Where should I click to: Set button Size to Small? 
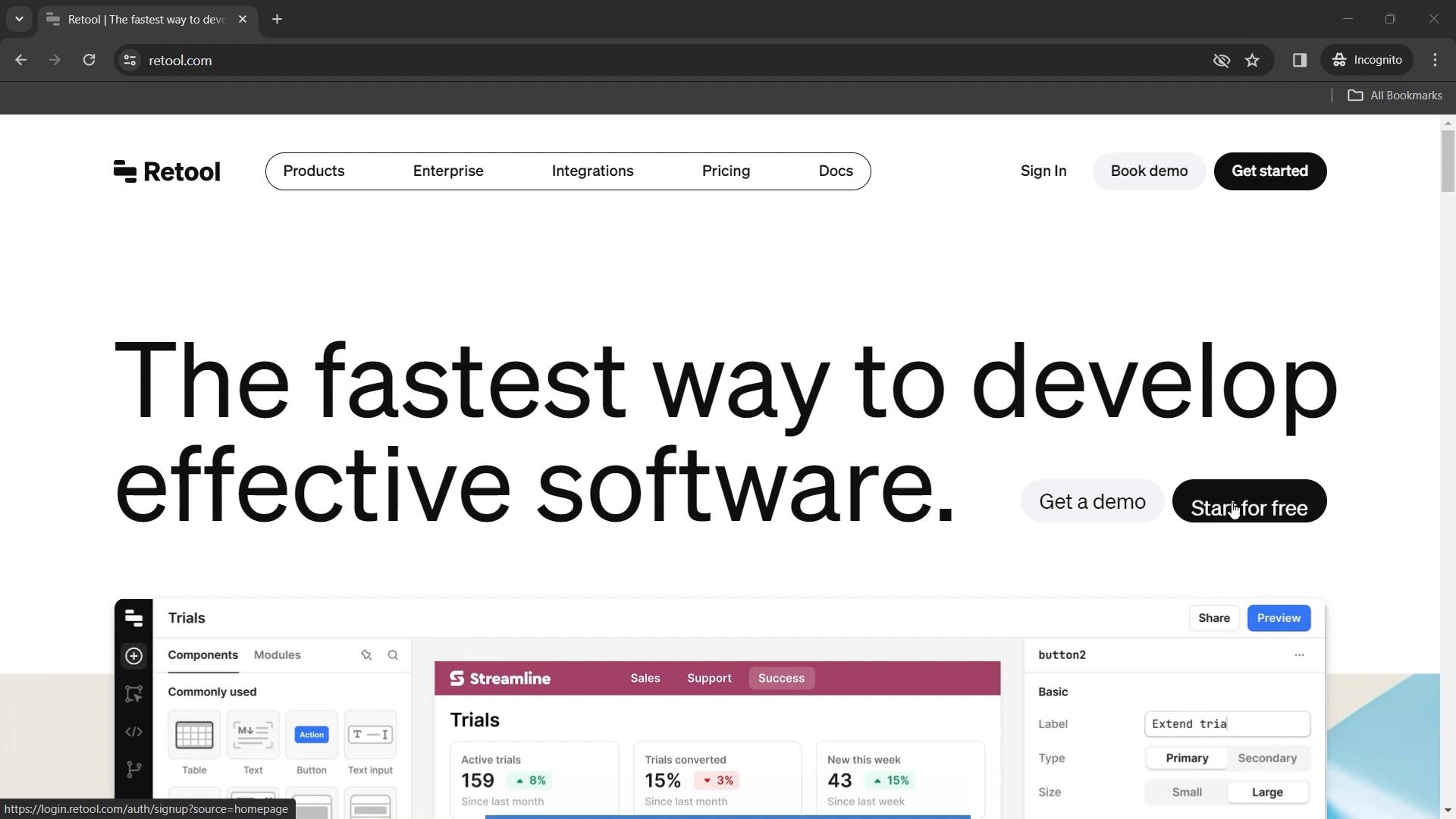pos(1187,792)
